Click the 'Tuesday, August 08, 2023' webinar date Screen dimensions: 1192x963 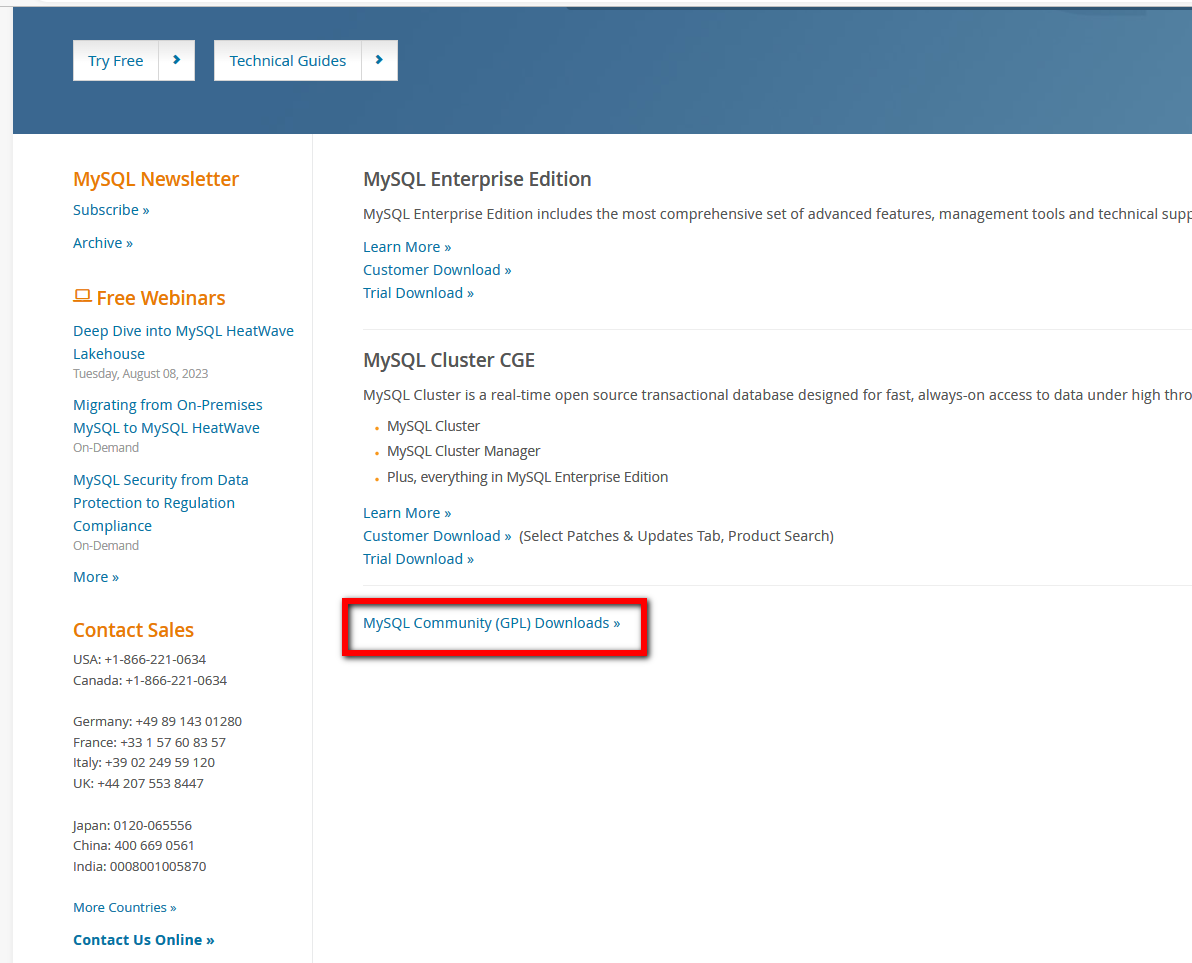pyautogui.click(x=141, y=374)
